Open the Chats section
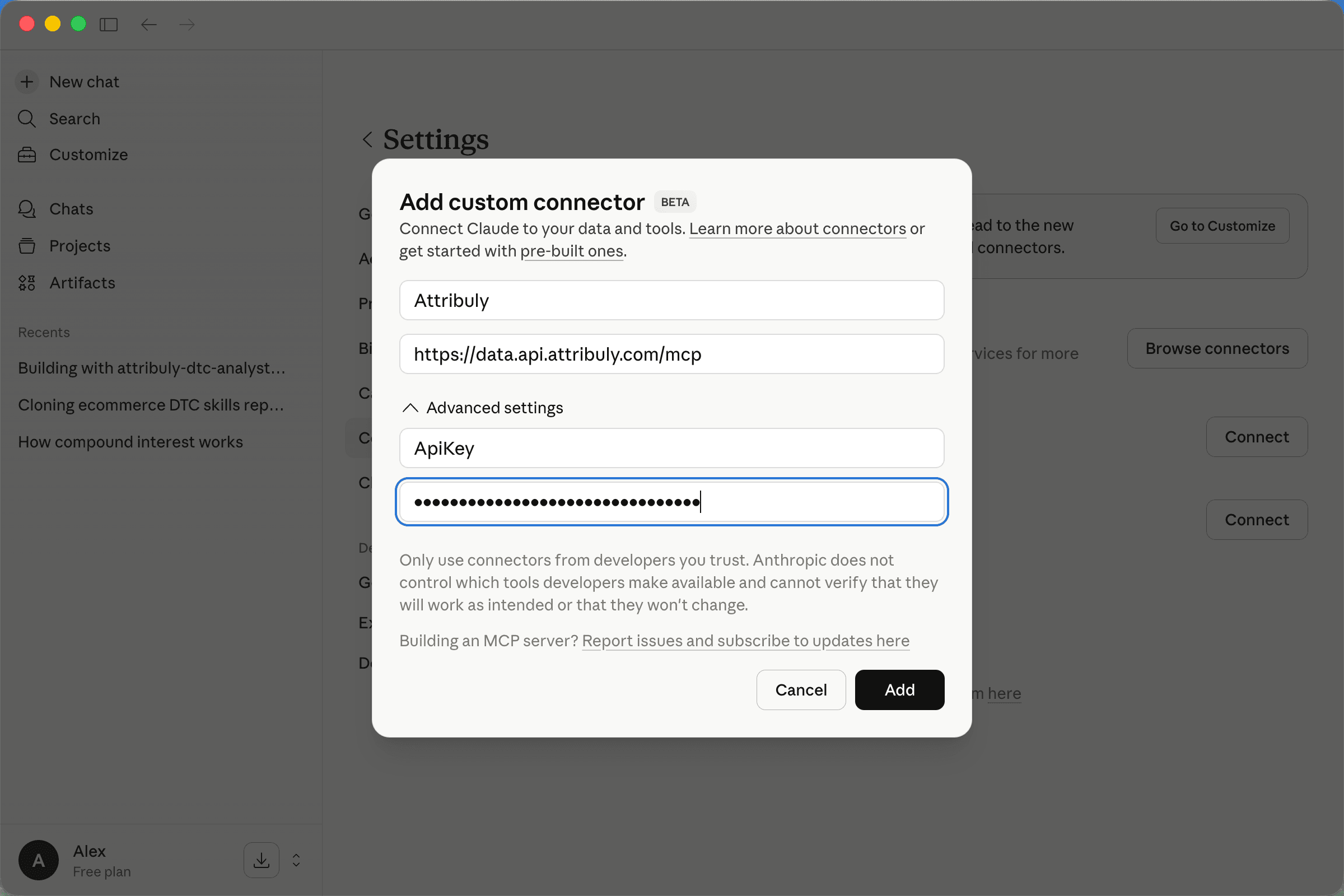Image resolution: width=1344 pixels, height=896 pixels. (x=71, y=208)
